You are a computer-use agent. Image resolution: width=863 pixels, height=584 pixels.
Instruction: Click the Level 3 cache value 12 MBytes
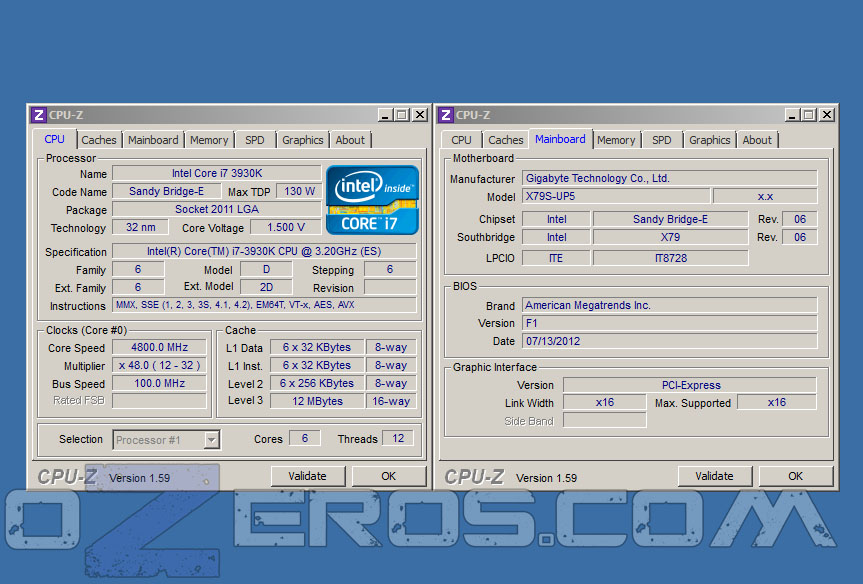(317, 401)
